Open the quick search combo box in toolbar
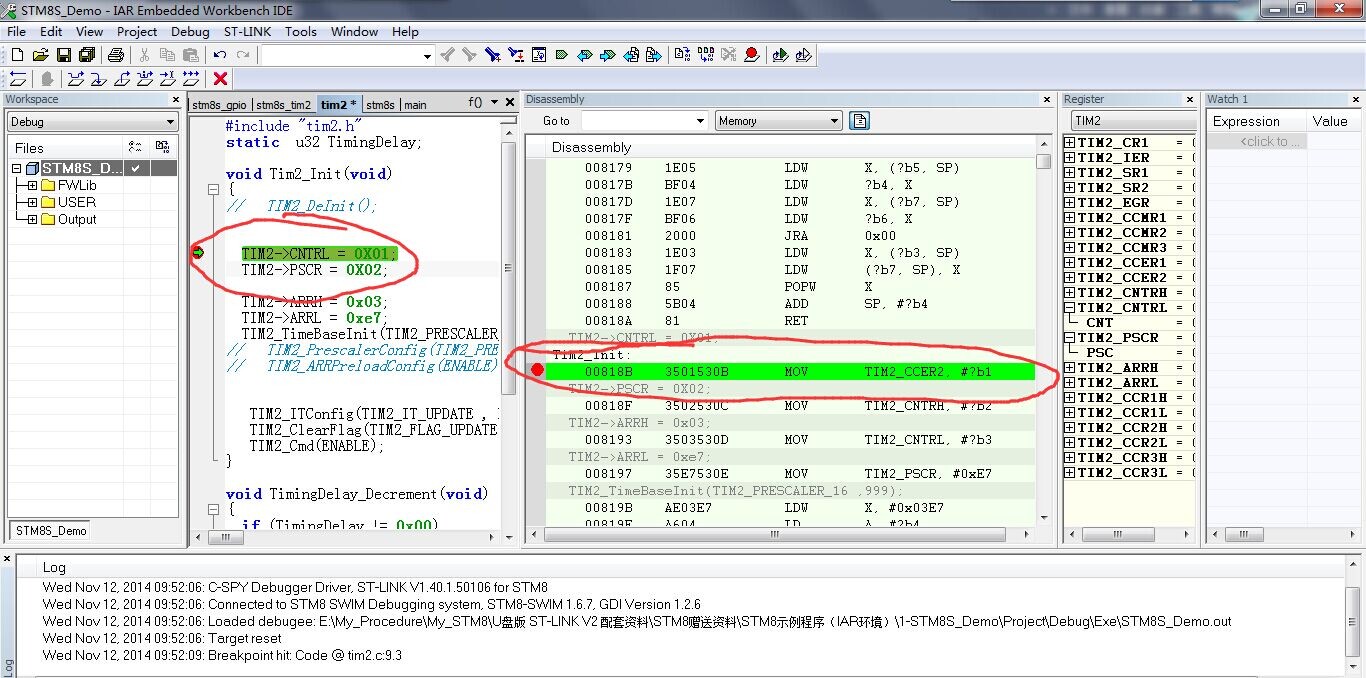The image size is (1366, 678). coord(347,56)
